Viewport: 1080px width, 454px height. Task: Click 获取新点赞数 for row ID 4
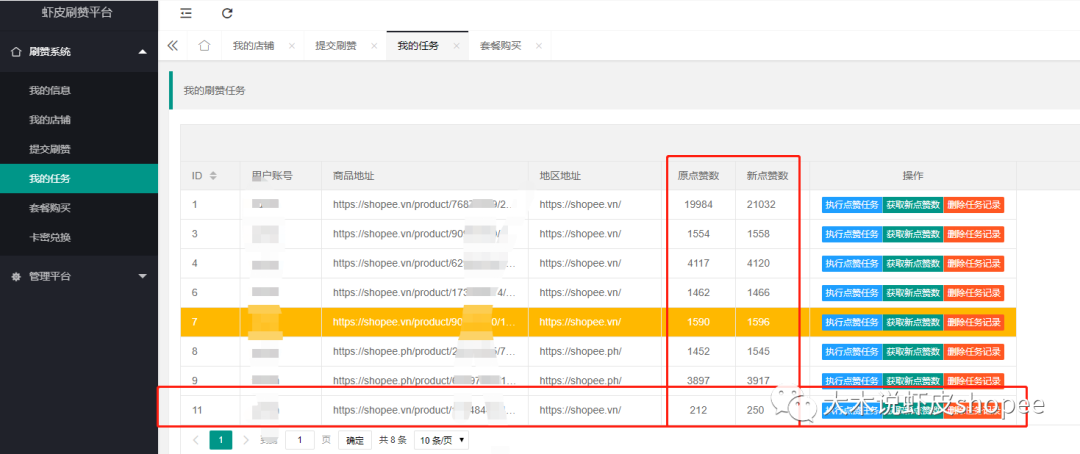[913, 263]
